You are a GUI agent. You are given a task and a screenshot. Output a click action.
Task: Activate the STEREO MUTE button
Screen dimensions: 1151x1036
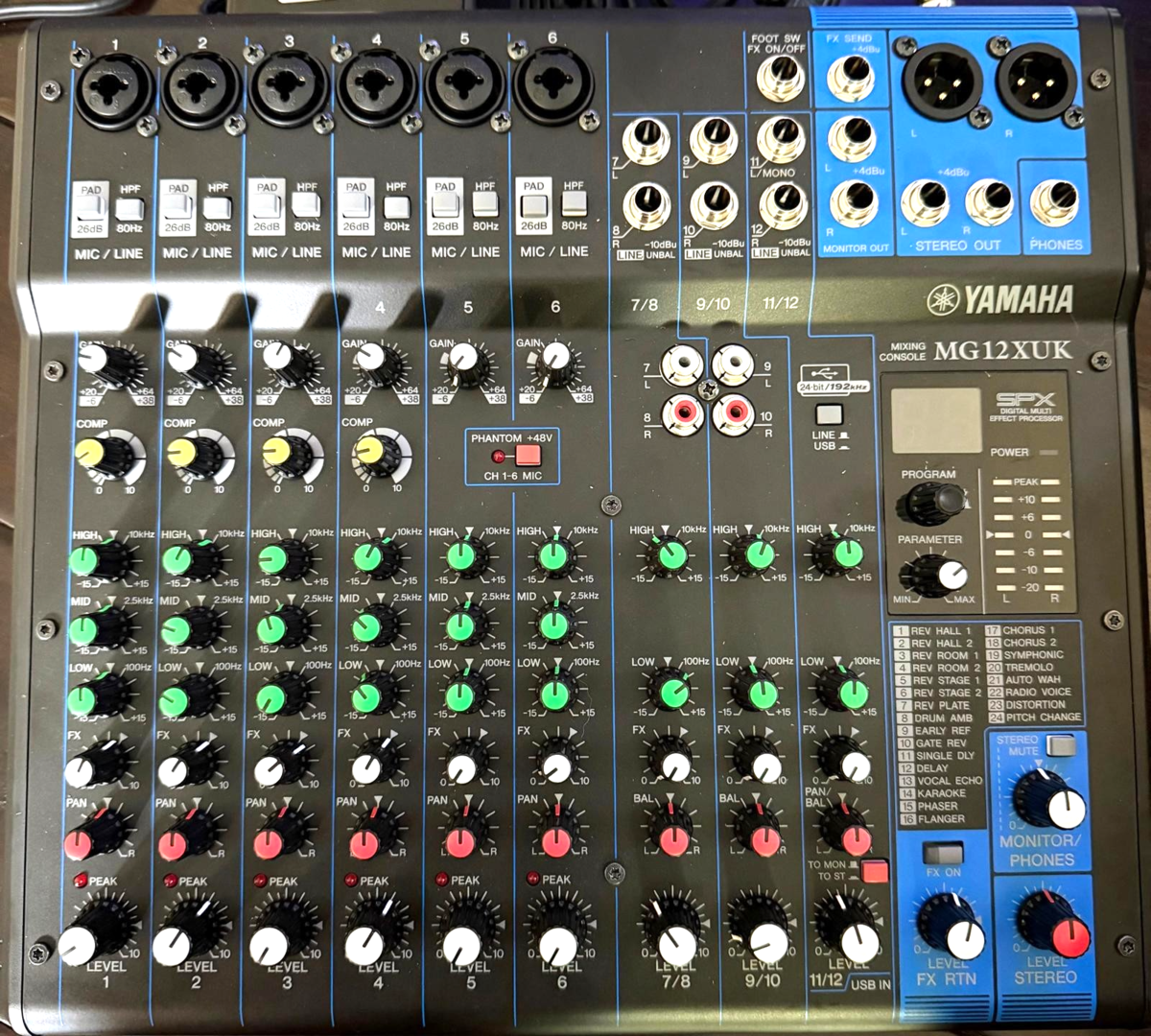[x=1060, y=745]
